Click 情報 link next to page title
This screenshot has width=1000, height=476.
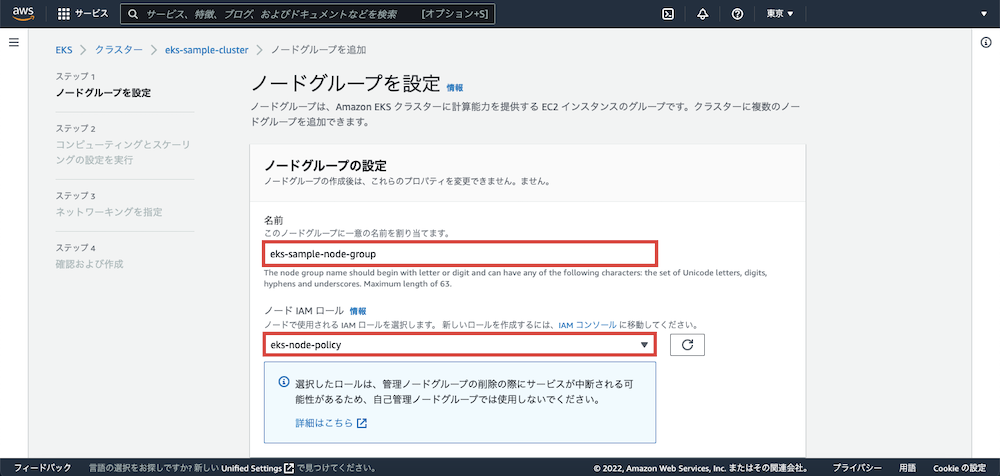pos(454,88)
